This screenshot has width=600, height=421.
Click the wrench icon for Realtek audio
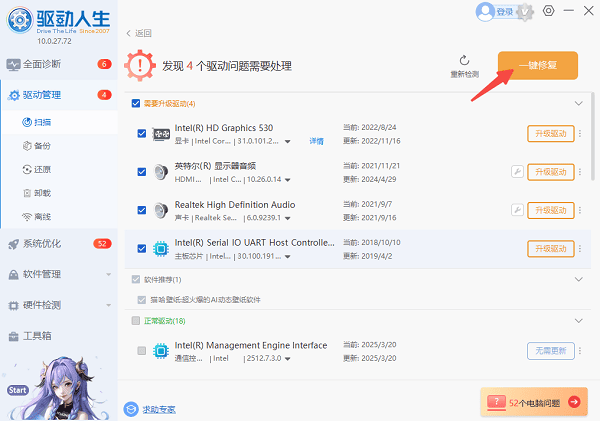517,210
